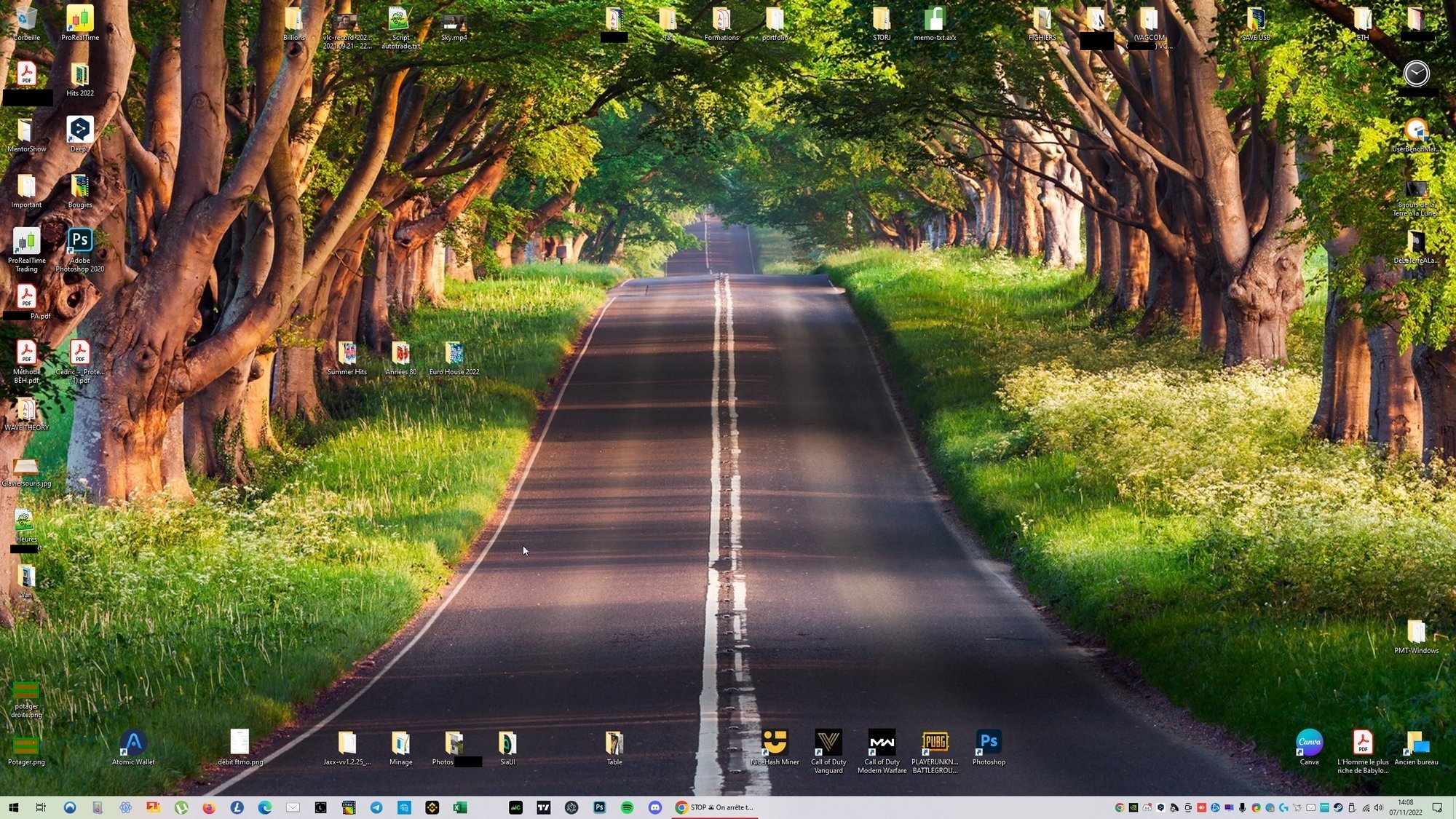The width and height of the screenshot is (1456, 819).
Task: Open the TradingView taskbar icon
Action: coord(543,807)
